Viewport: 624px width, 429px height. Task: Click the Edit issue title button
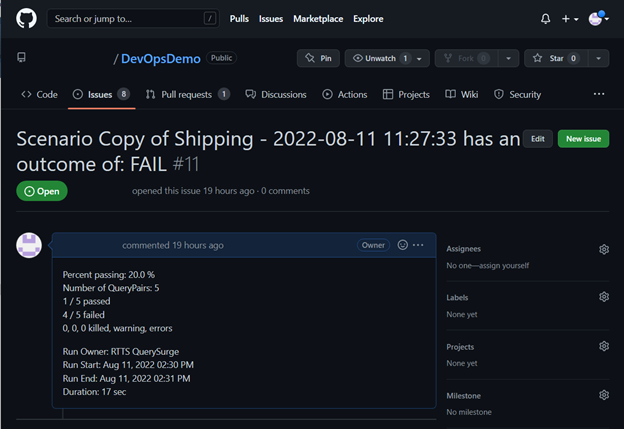537,139
